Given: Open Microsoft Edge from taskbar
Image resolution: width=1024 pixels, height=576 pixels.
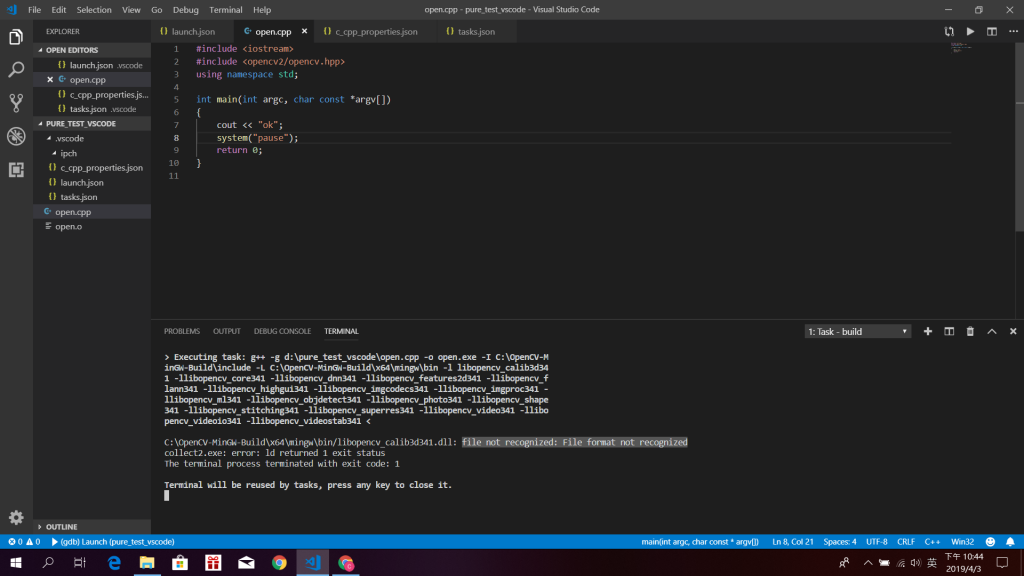Looking at the screenshot, I should (x=114, y=562).
